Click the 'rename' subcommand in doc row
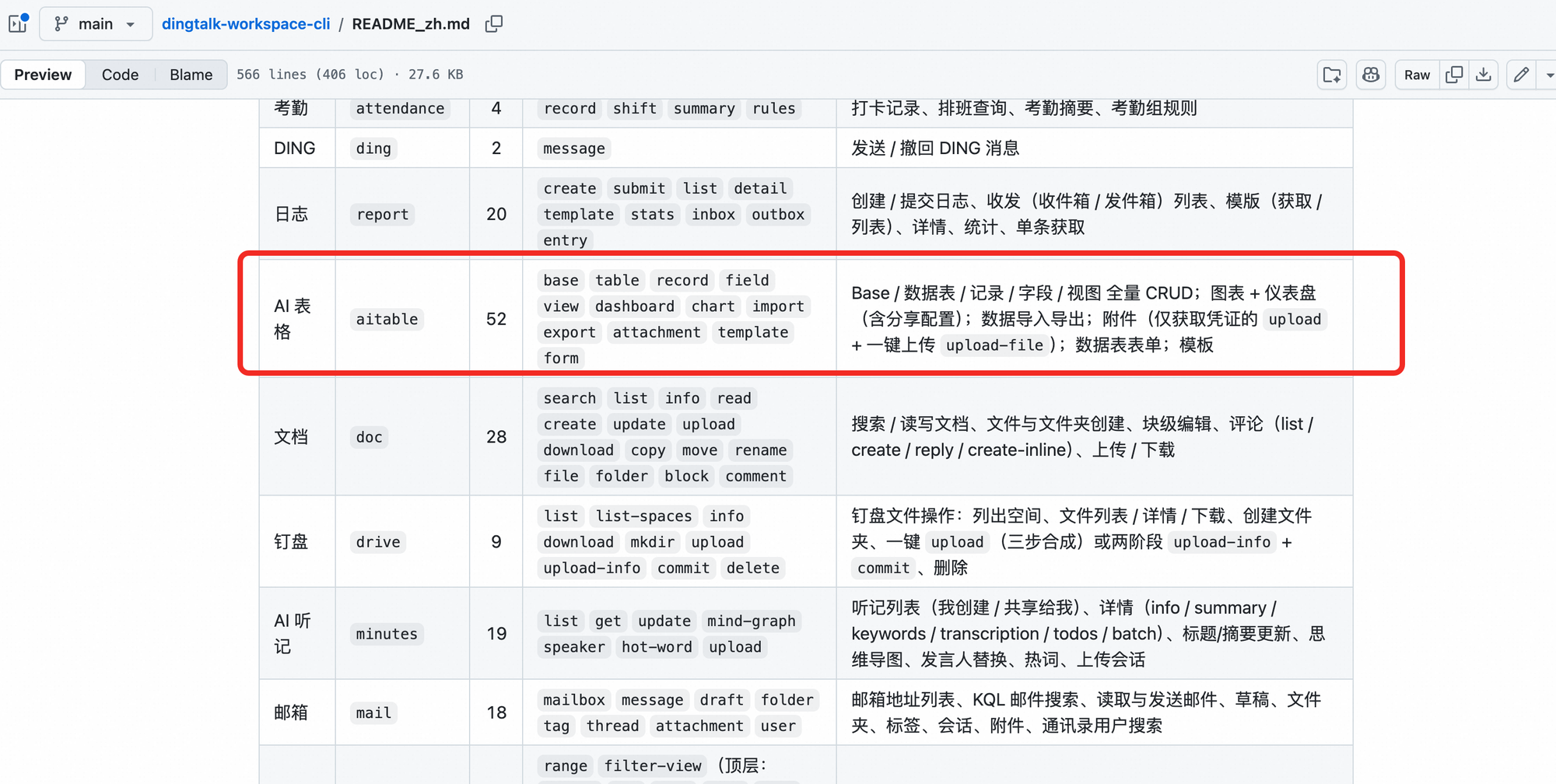The height and width of the screenshot is (784, 1556). click(761, 450)
